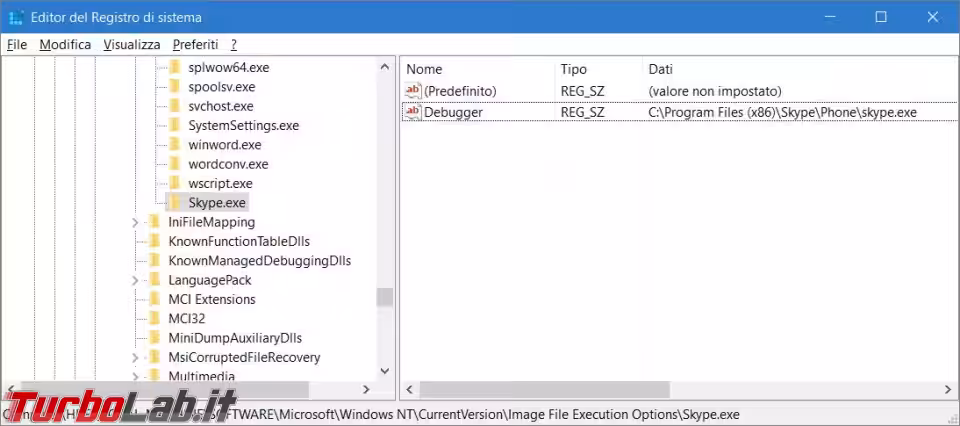Select the SystemSettings.exe key

coord(244,125)
